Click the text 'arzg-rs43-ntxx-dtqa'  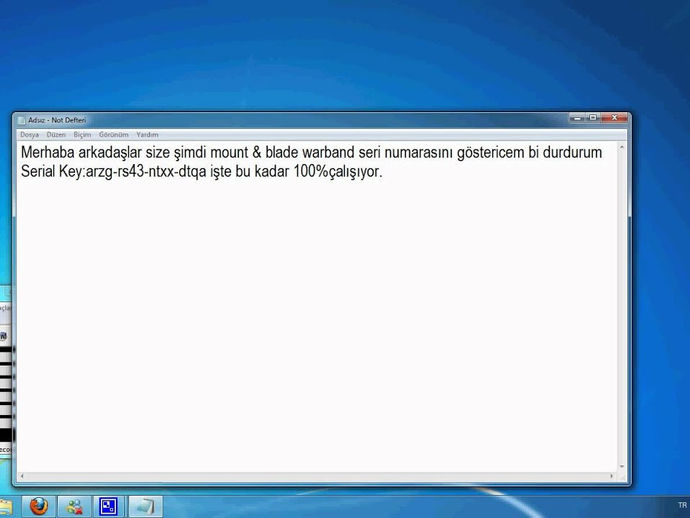tap(146, 171)
